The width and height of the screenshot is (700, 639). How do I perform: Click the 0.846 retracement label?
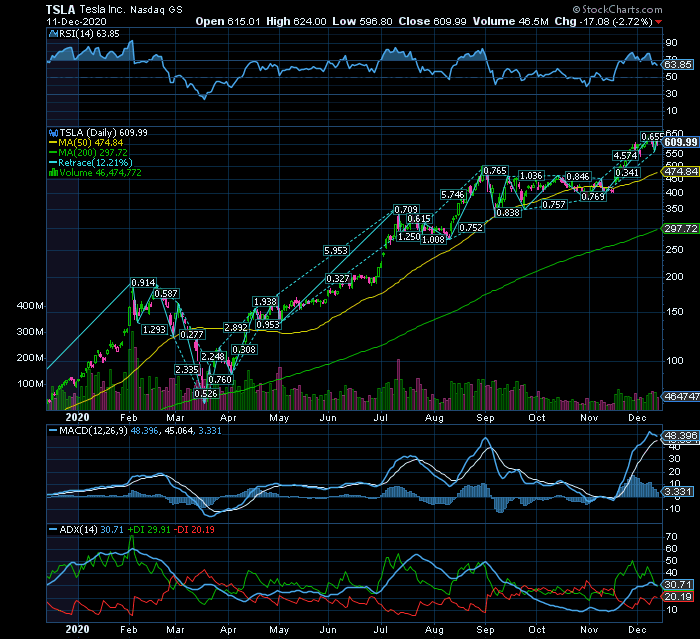(x=578, y=176)
